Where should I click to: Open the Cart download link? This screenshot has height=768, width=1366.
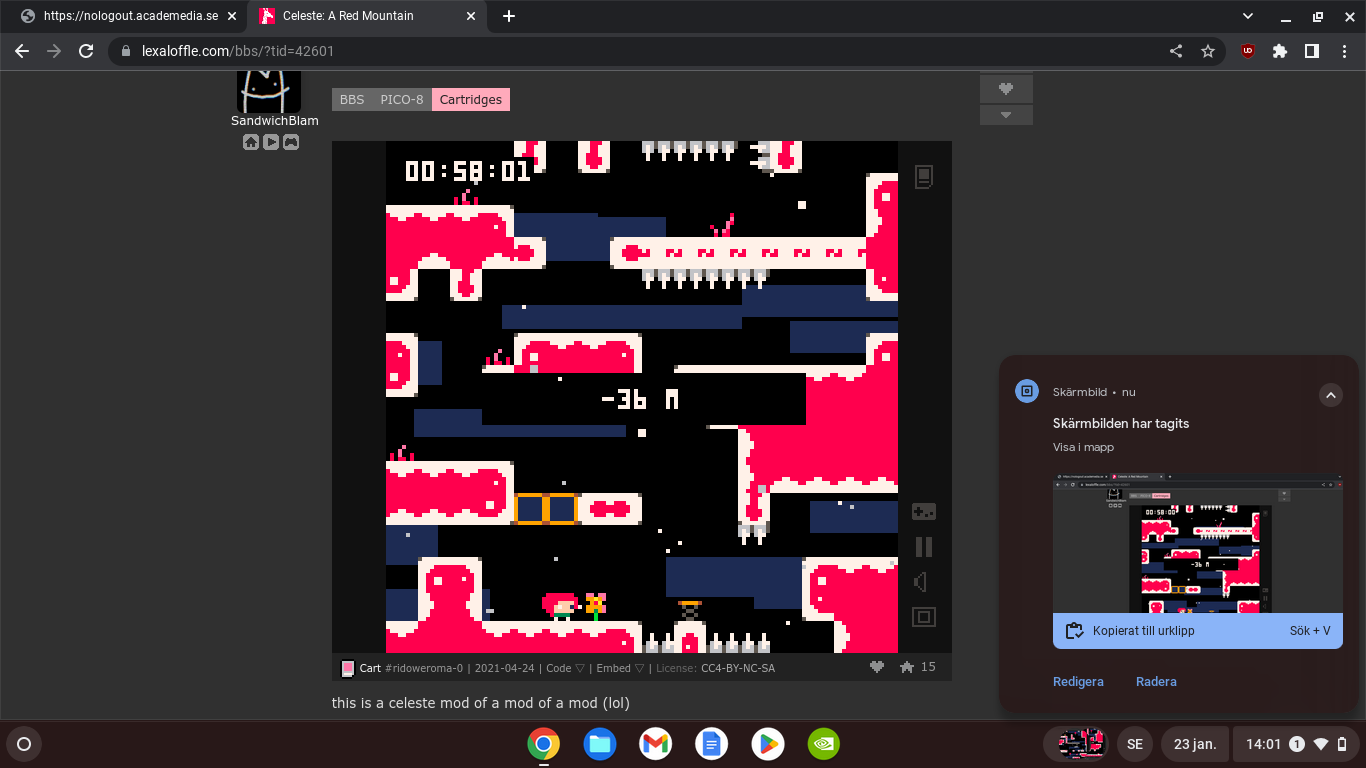pos(370,668)
